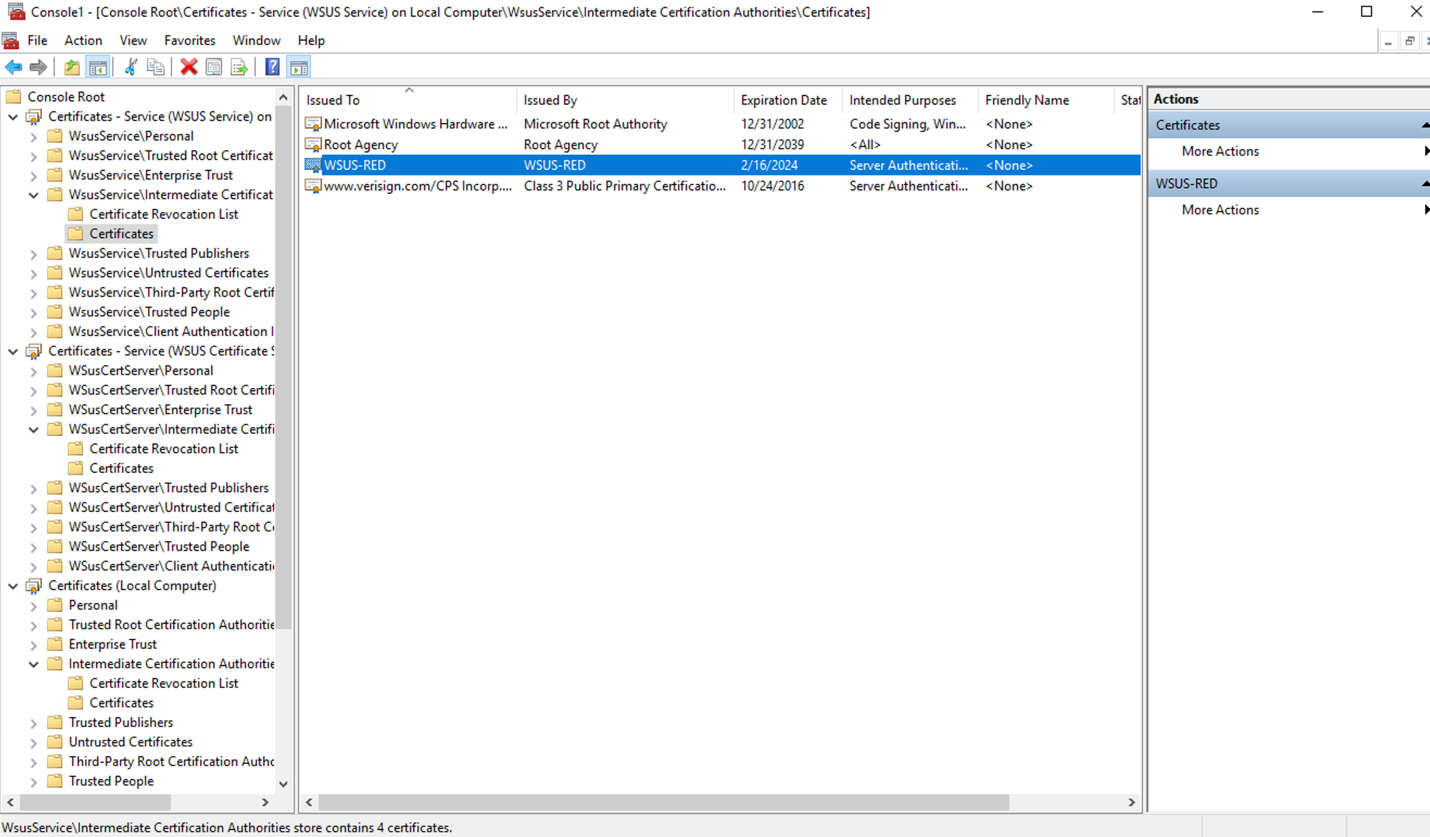Screen dimensions: 1430x837
Task: Collapse WsusService\Intermediate Certification Authorities node
Action: [33, 195]
